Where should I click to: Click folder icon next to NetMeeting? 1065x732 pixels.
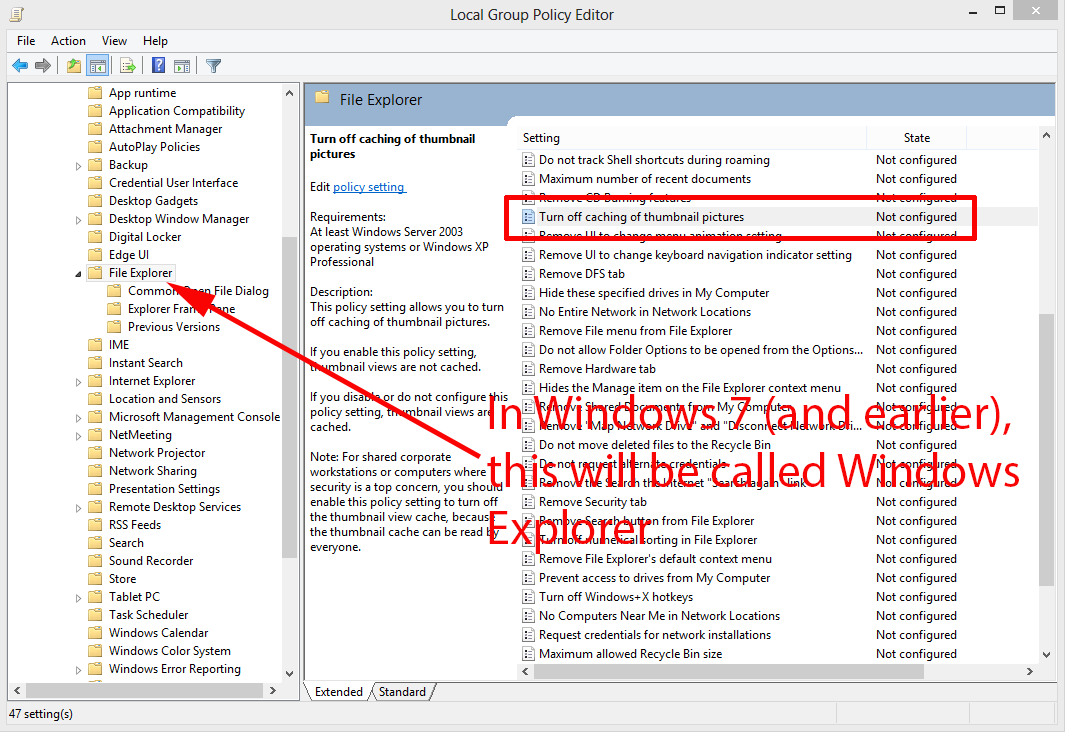(x=95, y=435)
